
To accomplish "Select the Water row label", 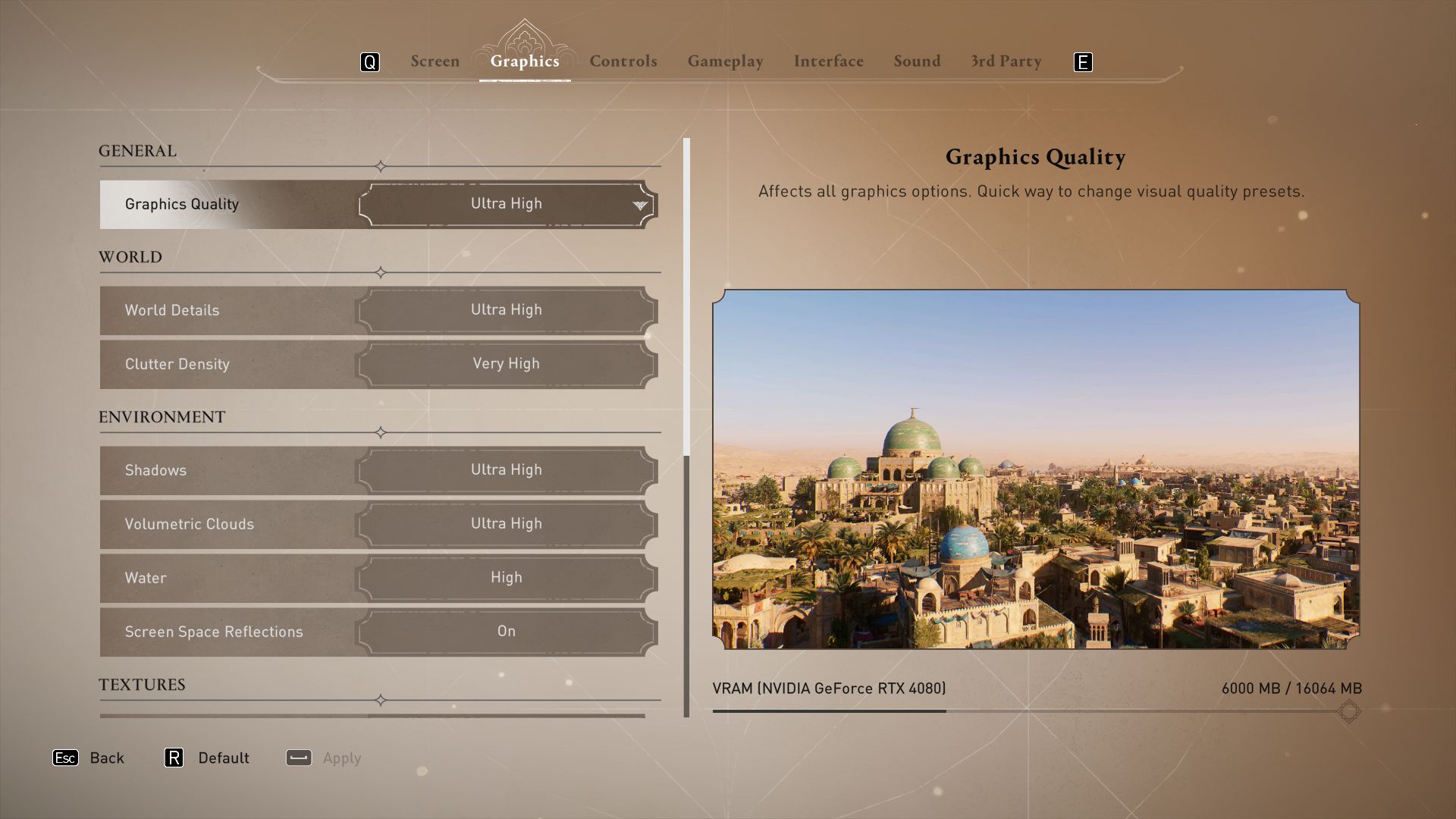I will pos(146,578).
